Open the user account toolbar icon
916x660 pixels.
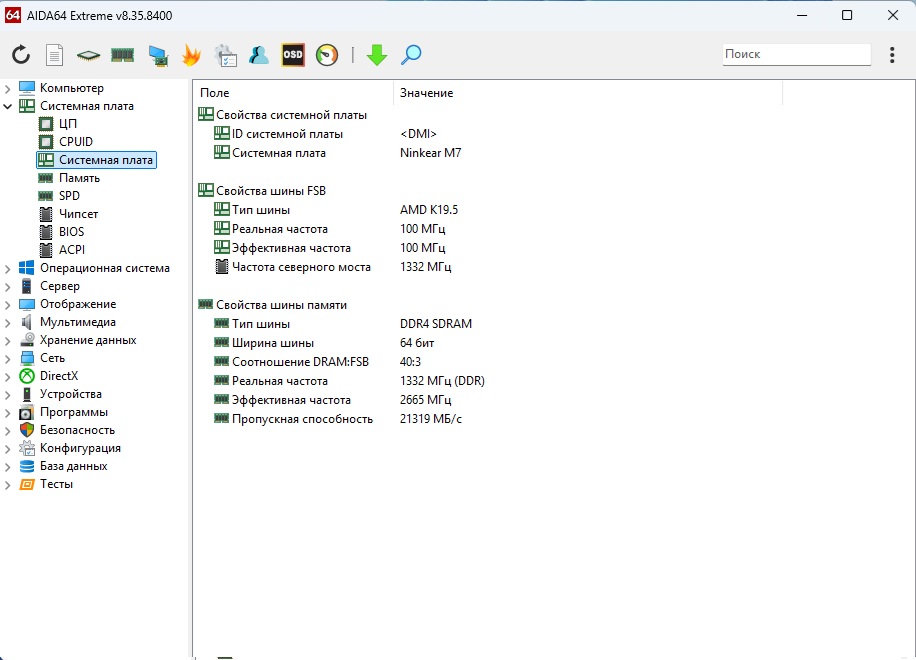pyautogui.click(x=259, y=55)
